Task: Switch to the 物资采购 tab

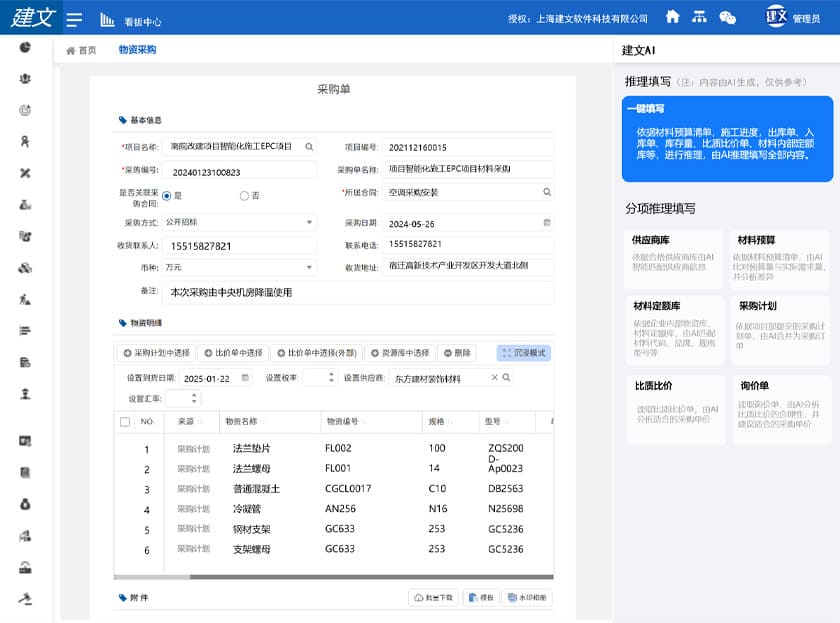Action: 137,50
